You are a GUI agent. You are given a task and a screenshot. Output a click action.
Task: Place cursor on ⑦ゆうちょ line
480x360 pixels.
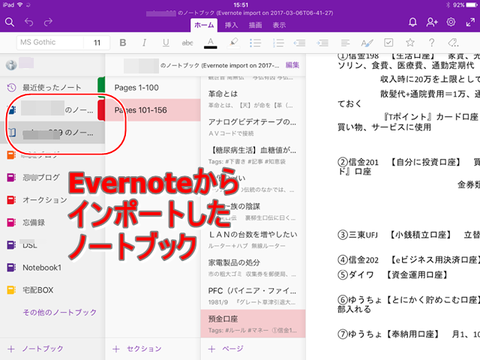(409, 334)
